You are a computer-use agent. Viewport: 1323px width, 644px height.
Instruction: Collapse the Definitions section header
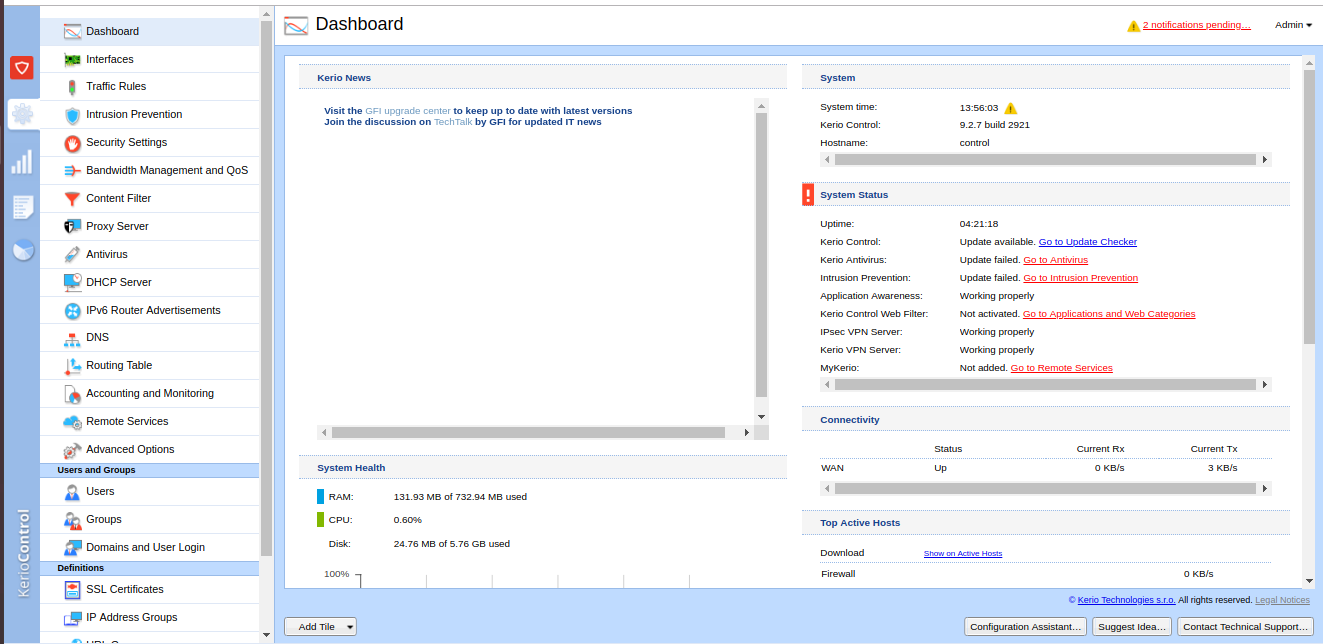(x=150, y=568)
